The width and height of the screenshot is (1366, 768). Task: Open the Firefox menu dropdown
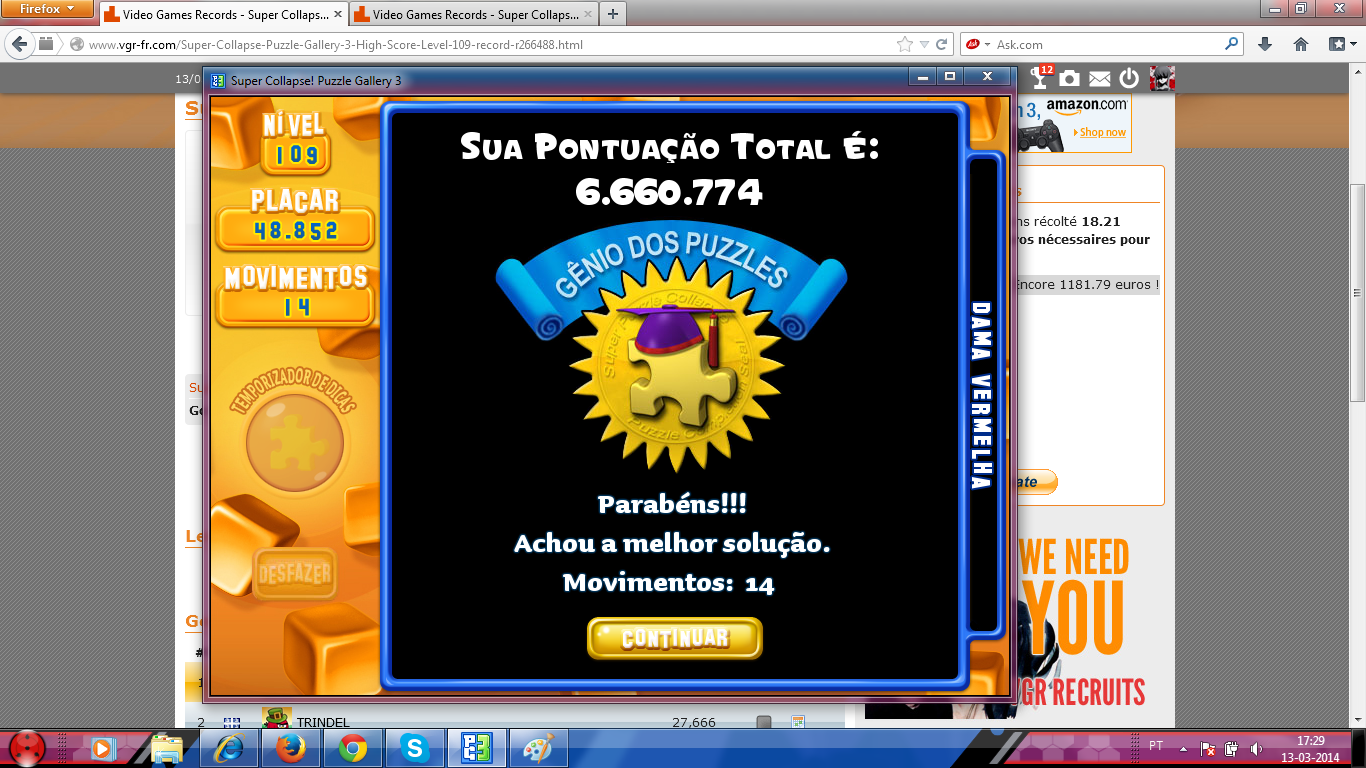[x=48, y=9]
